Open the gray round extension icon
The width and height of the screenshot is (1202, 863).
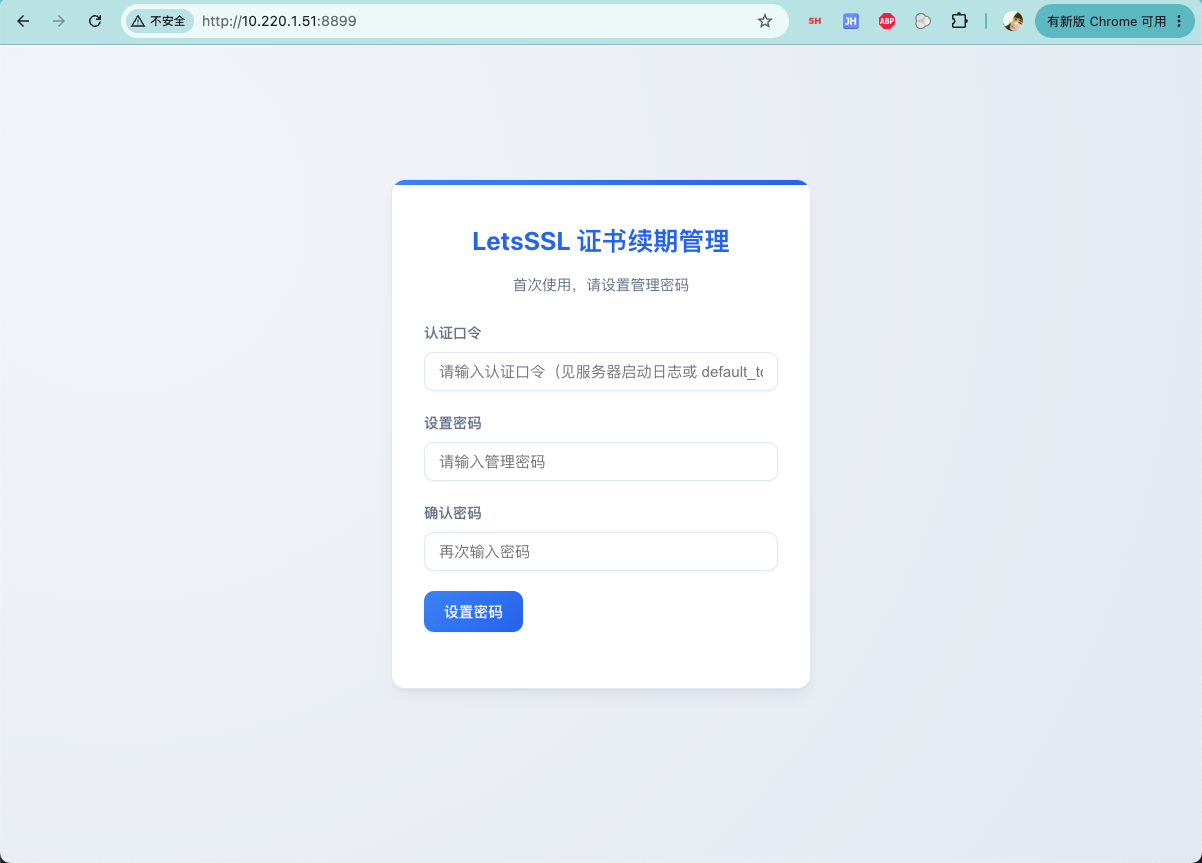923,21
